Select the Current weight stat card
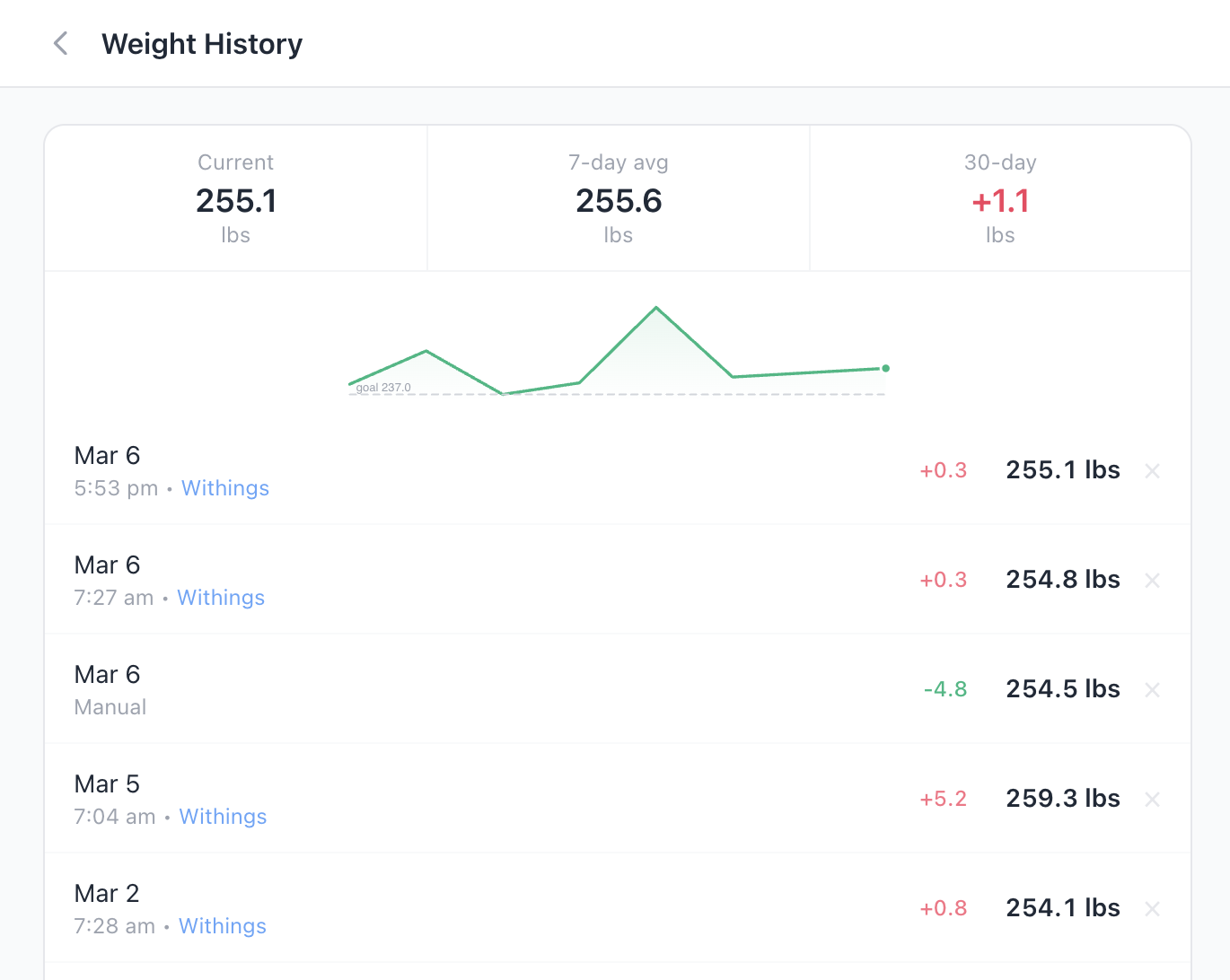The height and width of the screenshot is (980, 1230). [x=235, y=197]
